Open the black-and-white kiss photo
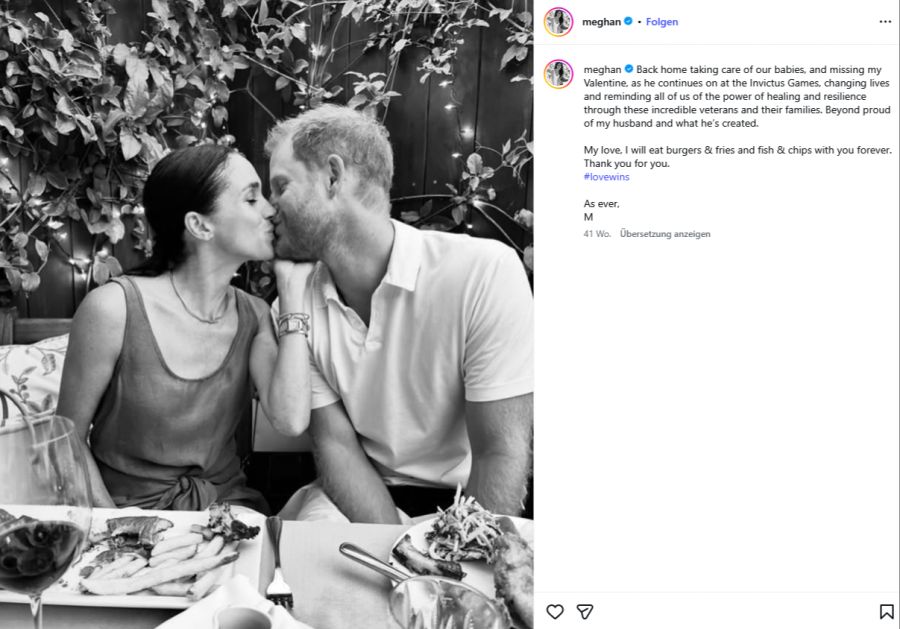 click(270, 315)
